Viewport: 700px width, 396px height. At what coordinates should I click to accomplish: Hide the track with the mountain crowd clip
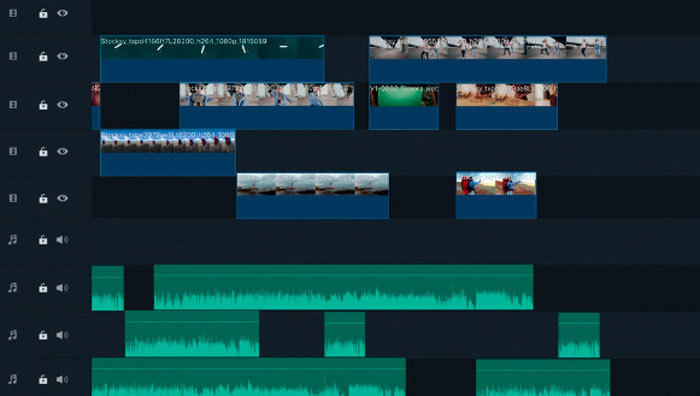point(62,151)
